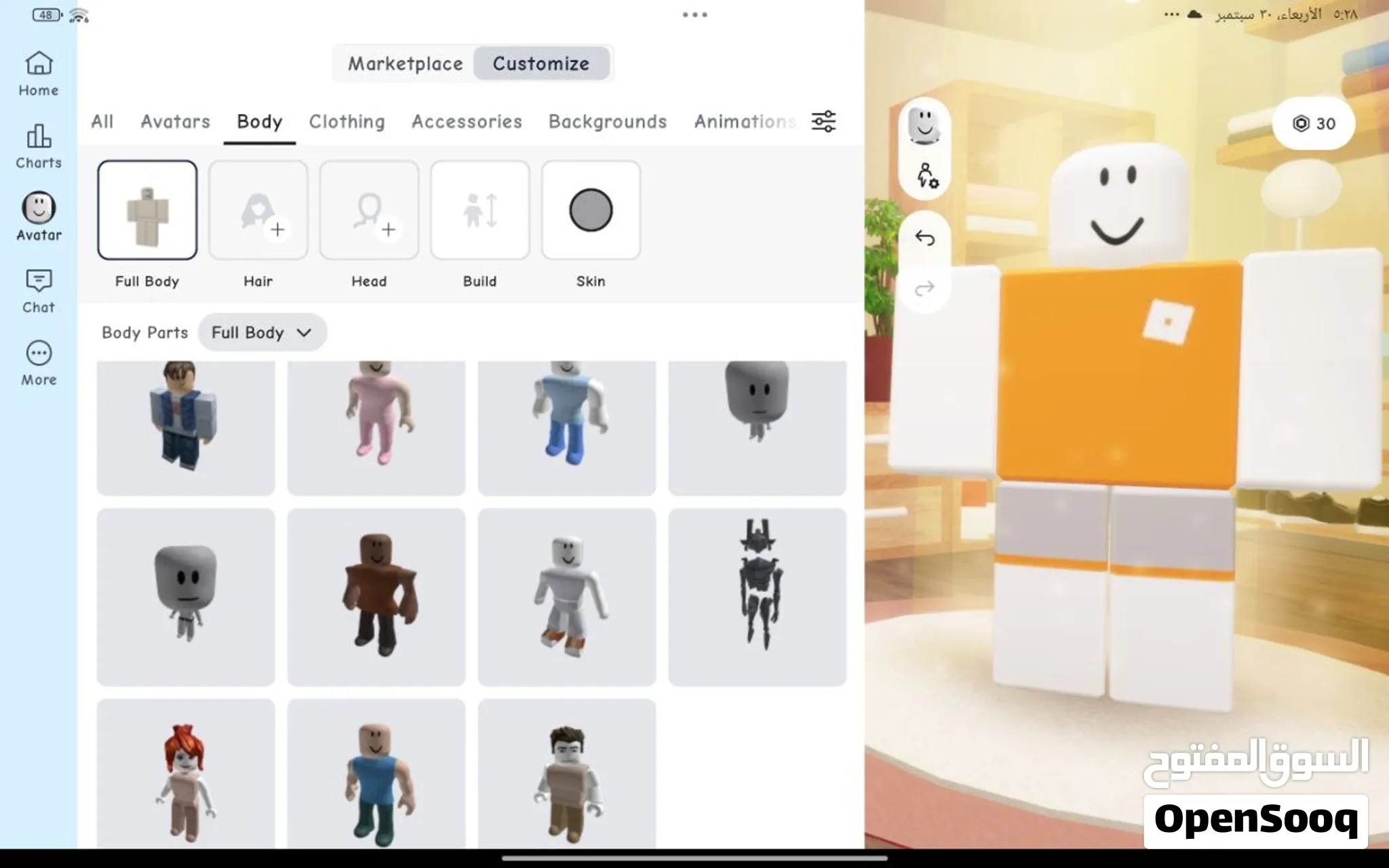
Task: Switch to Customize mode
Action: coord(541,64)
